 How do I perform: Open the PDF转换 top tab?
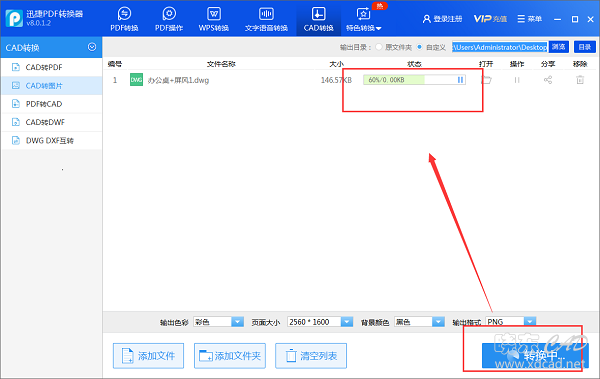(x=124, y=19)
